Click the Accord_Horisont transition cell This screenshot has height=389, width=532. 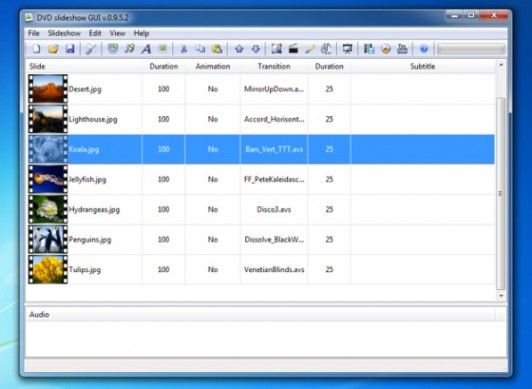coord(274,119)
